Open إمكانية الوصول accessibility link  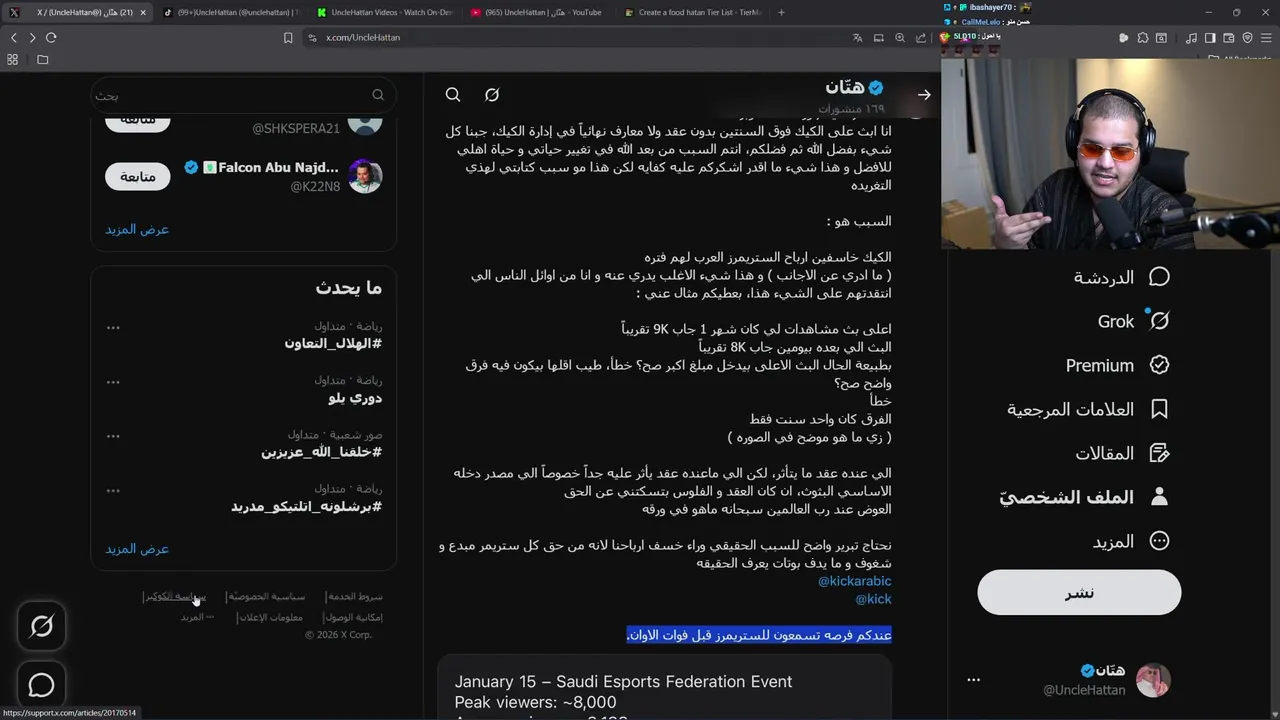pos(353,617)
